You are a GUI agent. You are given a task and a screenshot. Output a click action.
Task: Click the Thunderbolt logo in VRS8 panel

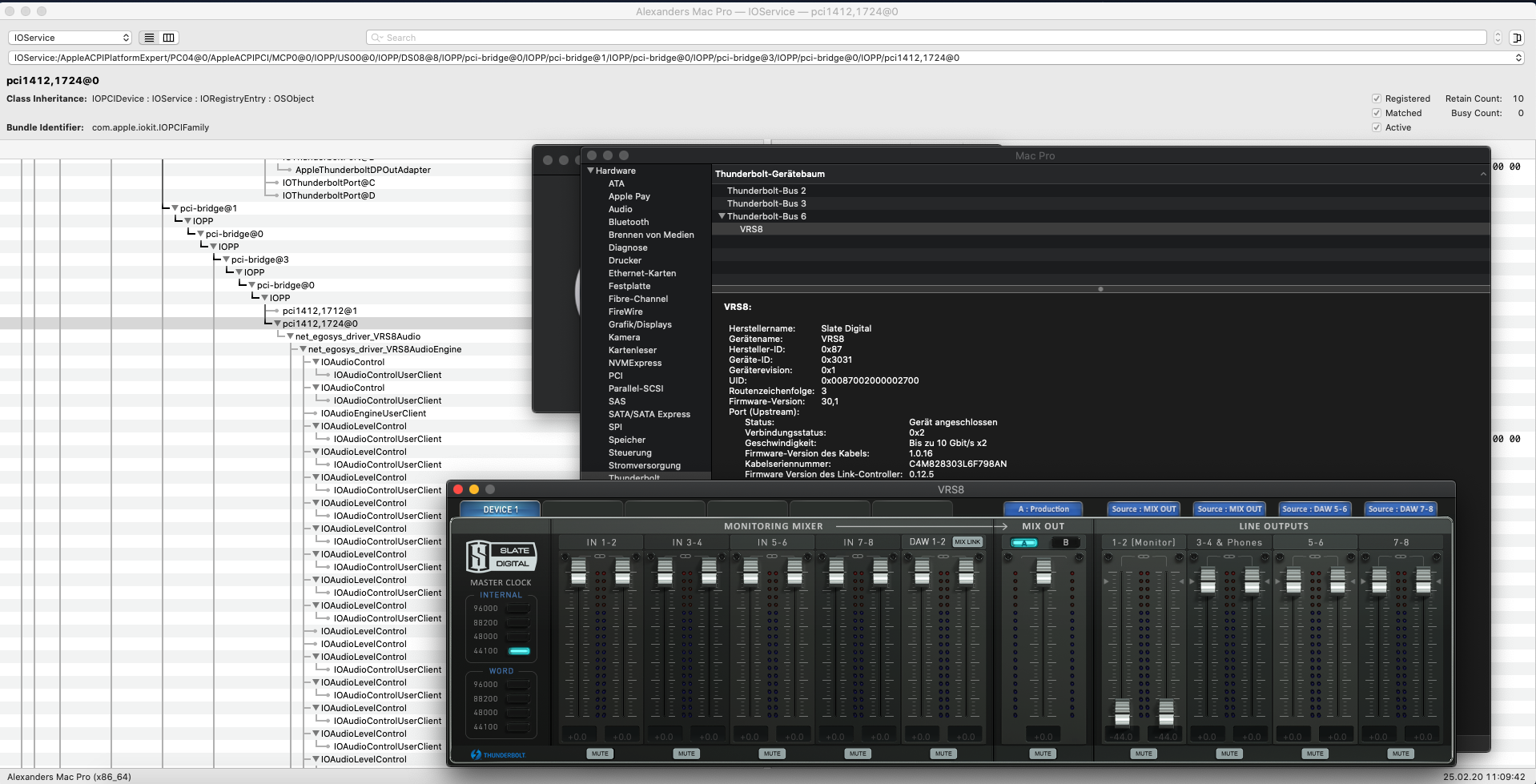(x=498, y=754)
